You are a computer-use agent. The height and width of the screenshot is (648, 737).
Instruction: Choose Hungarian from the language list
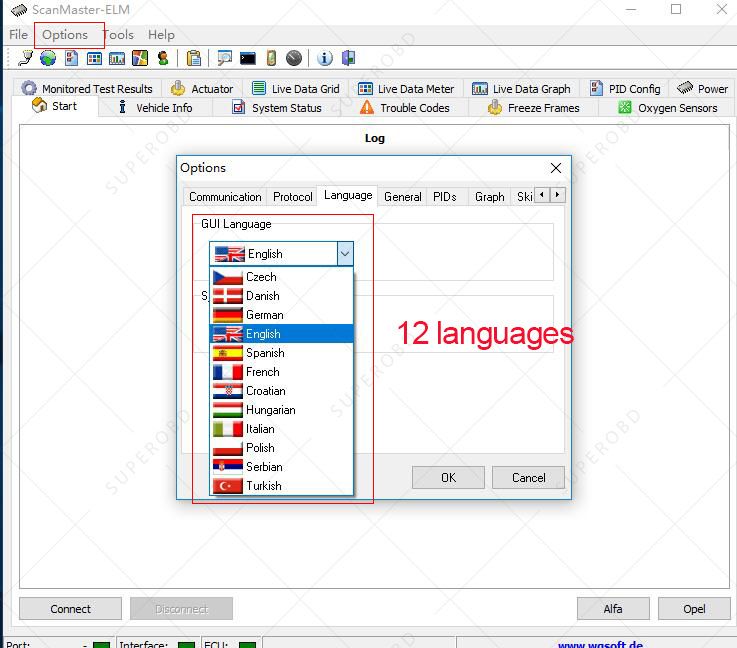[x=282, y=410]
